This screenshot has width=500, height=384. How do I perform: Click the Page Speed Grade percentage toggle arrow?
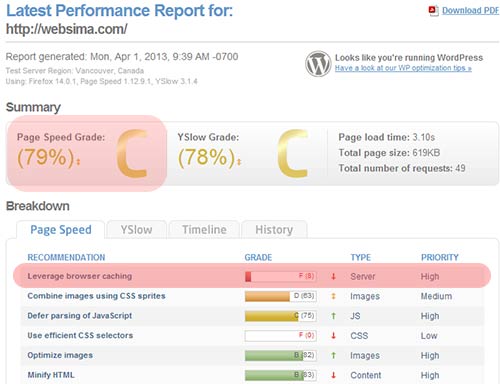click(x=78, y=162)
